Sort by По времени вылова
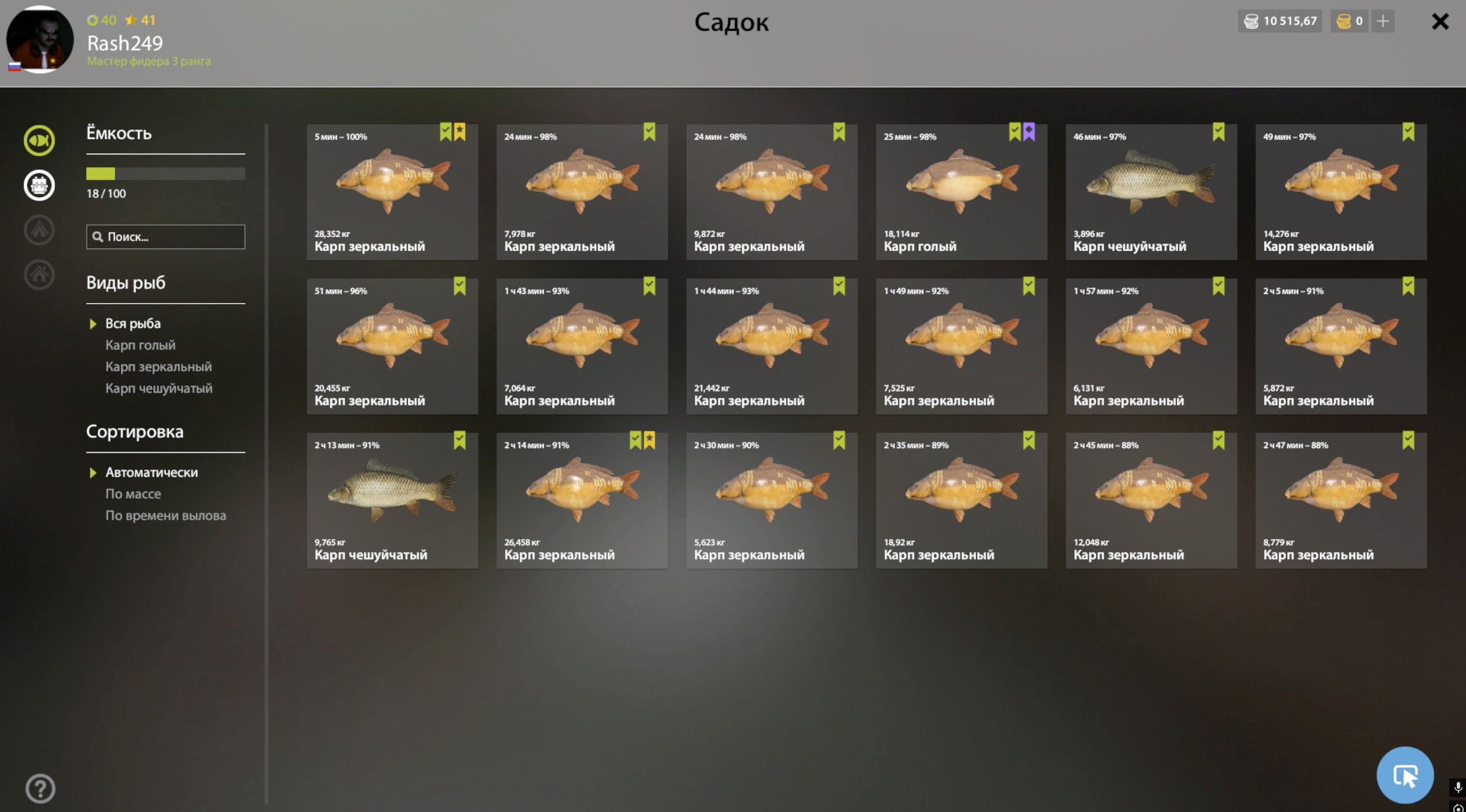The image size is (1466, 812). pos(165,515)
